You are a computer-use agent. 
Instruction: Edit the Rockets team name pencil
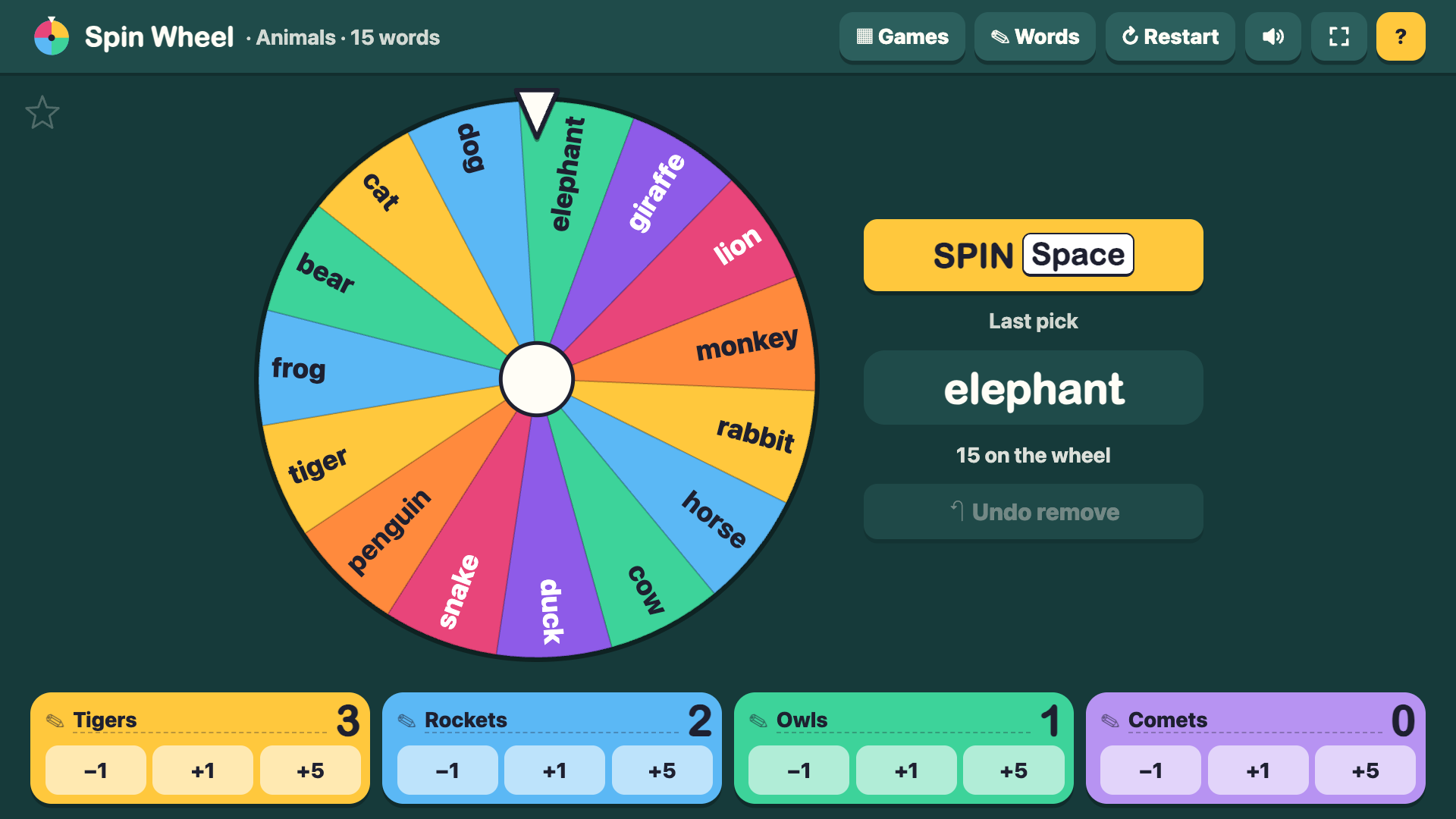click(x=406, y=720)
